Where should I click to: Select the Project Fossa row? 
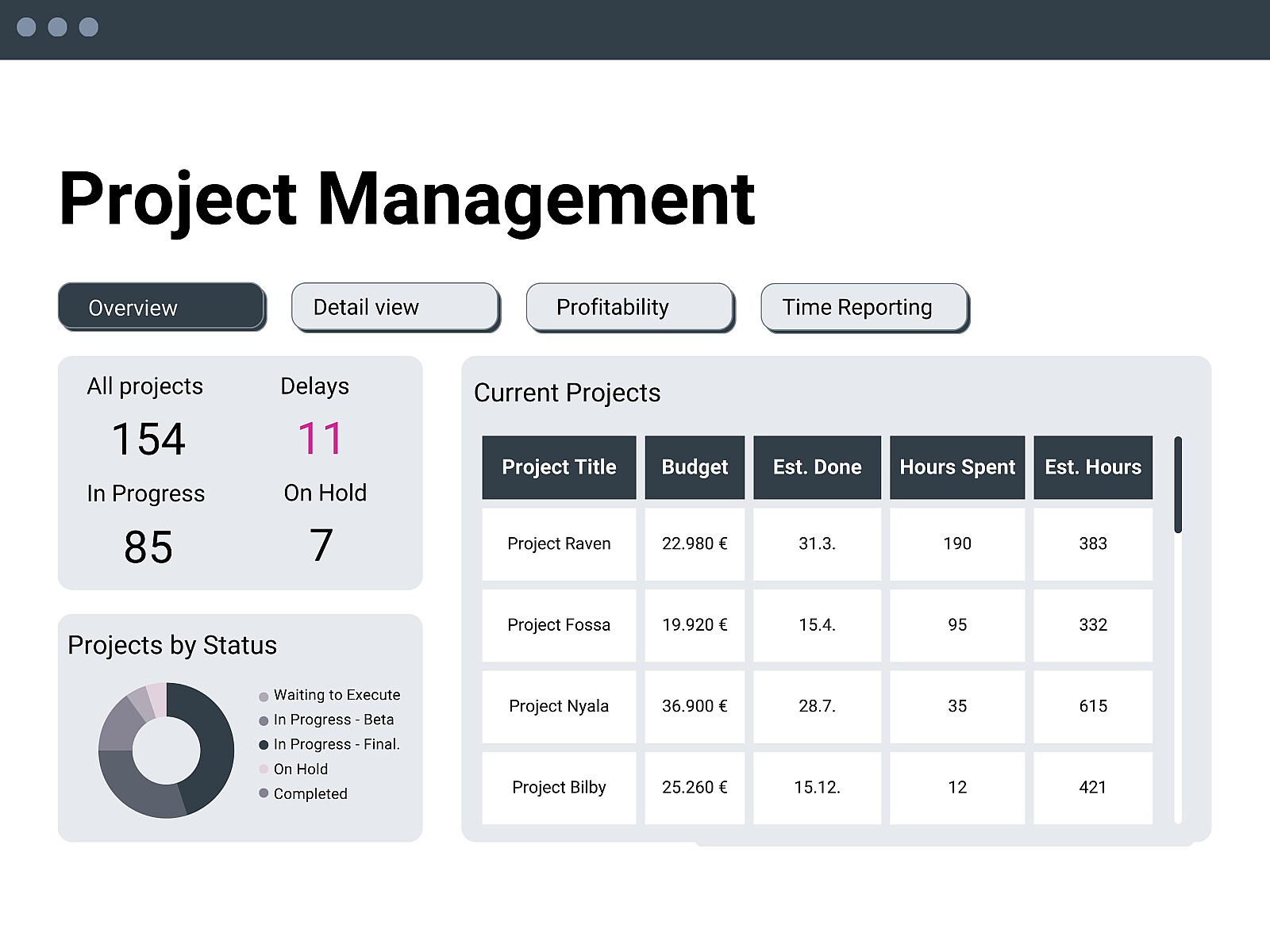tap(558, 625)
